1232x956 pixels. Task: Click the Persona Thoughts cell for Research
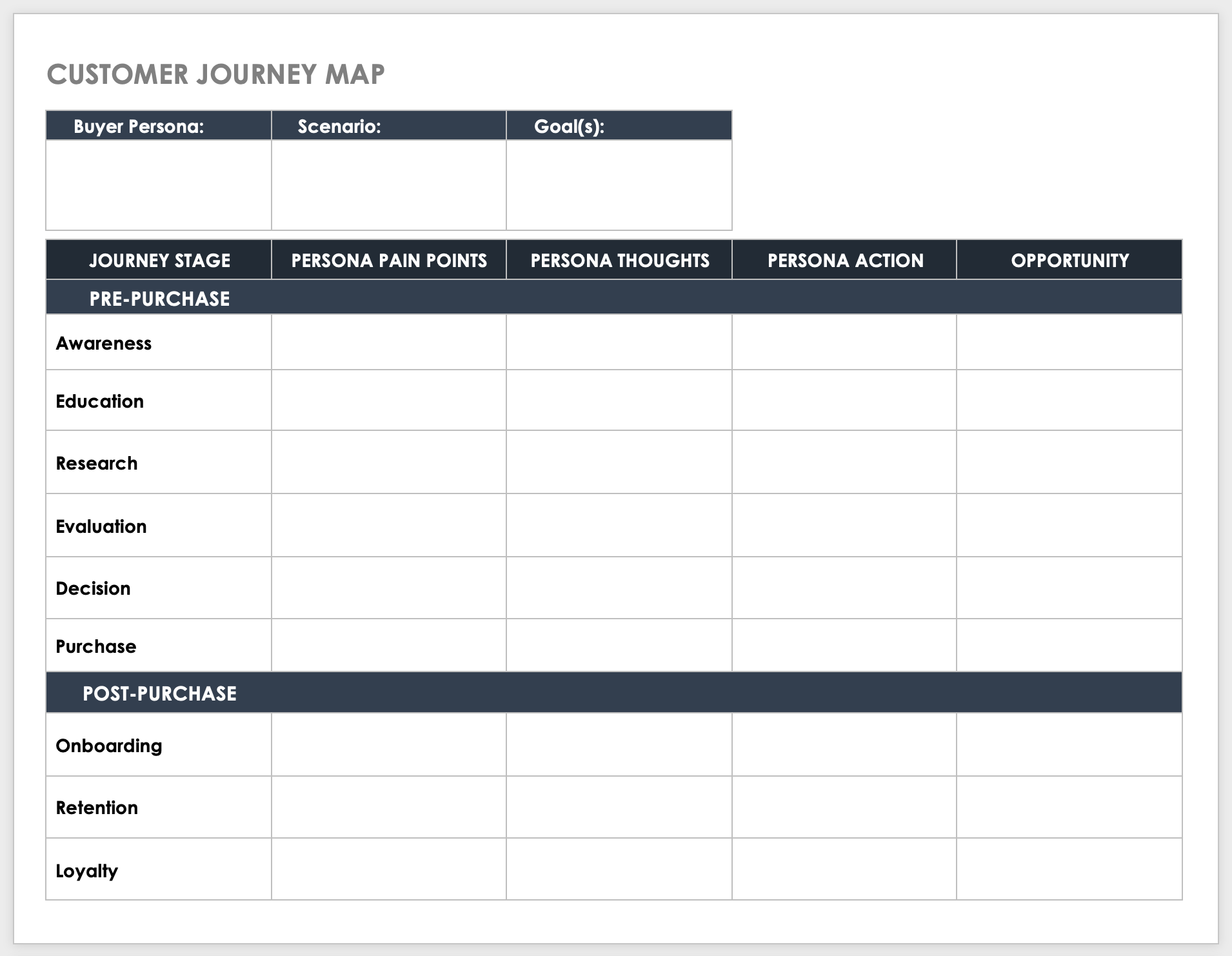tap(619, 463)
